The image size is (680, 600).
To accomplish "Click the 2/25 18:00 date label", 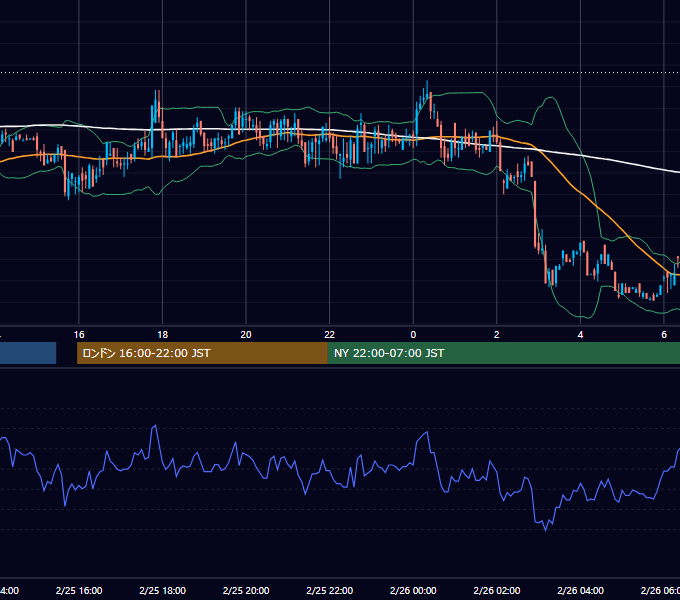I will [x=163, y=590].
